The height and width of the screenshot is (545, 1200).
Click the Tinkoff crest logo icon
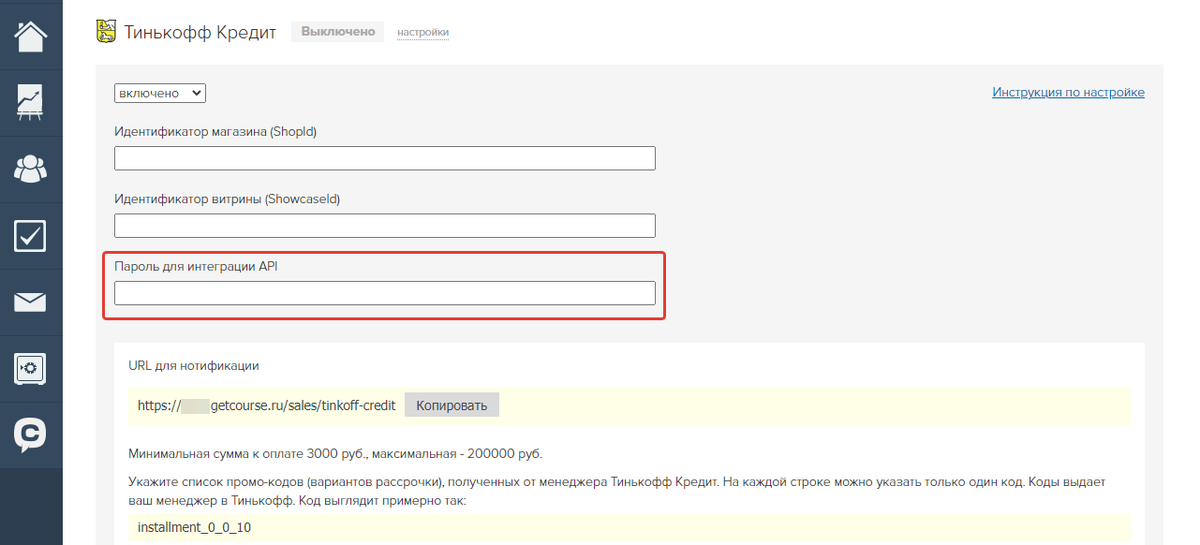click(104, 32)
